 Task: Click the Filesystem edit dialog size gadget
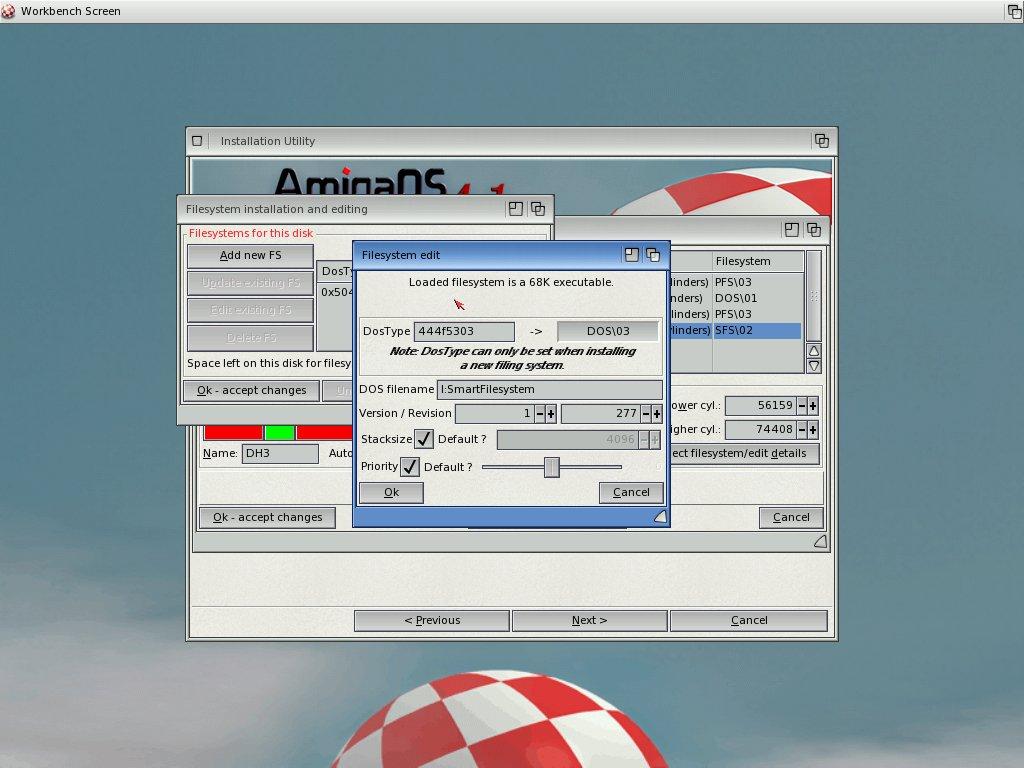[x=660, y=517]
